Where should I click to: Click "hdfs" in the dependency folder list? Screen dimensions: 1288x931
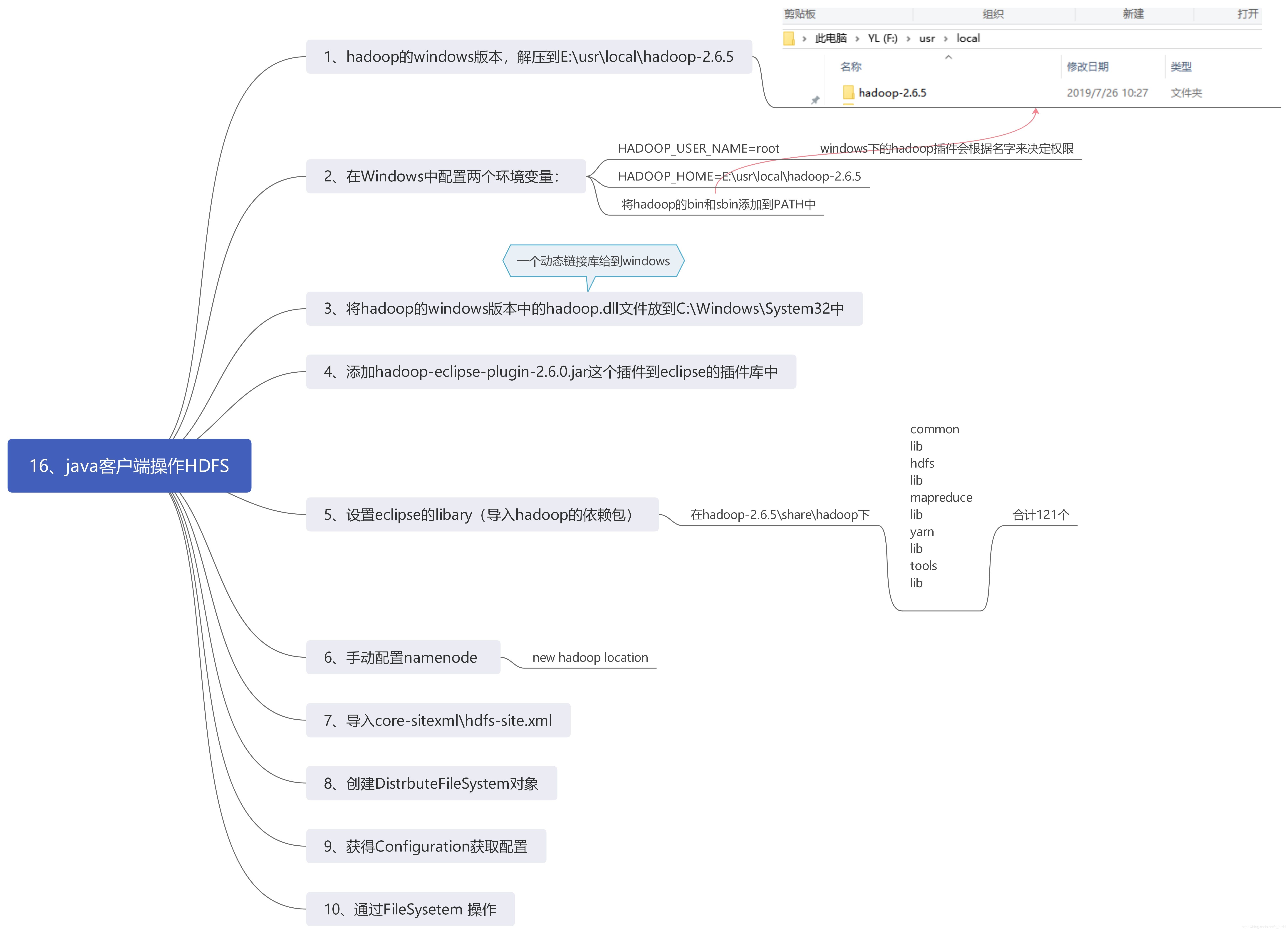(922, 463)
